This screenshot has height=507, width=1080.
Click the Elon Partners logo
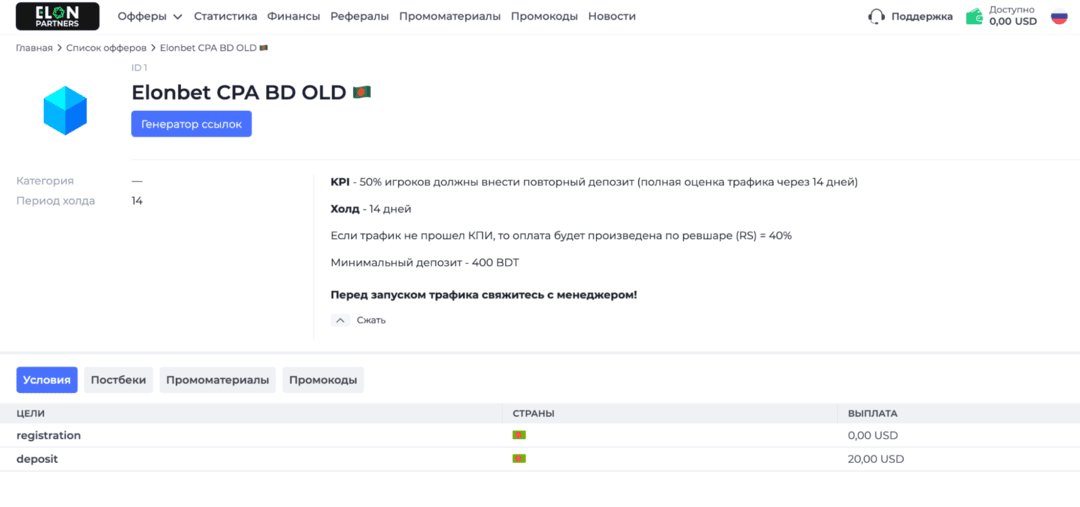pyautogui.click(x=57, y=17)
